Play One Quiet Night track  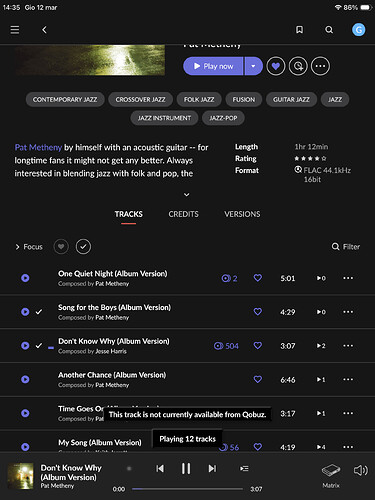click(25, 278)
